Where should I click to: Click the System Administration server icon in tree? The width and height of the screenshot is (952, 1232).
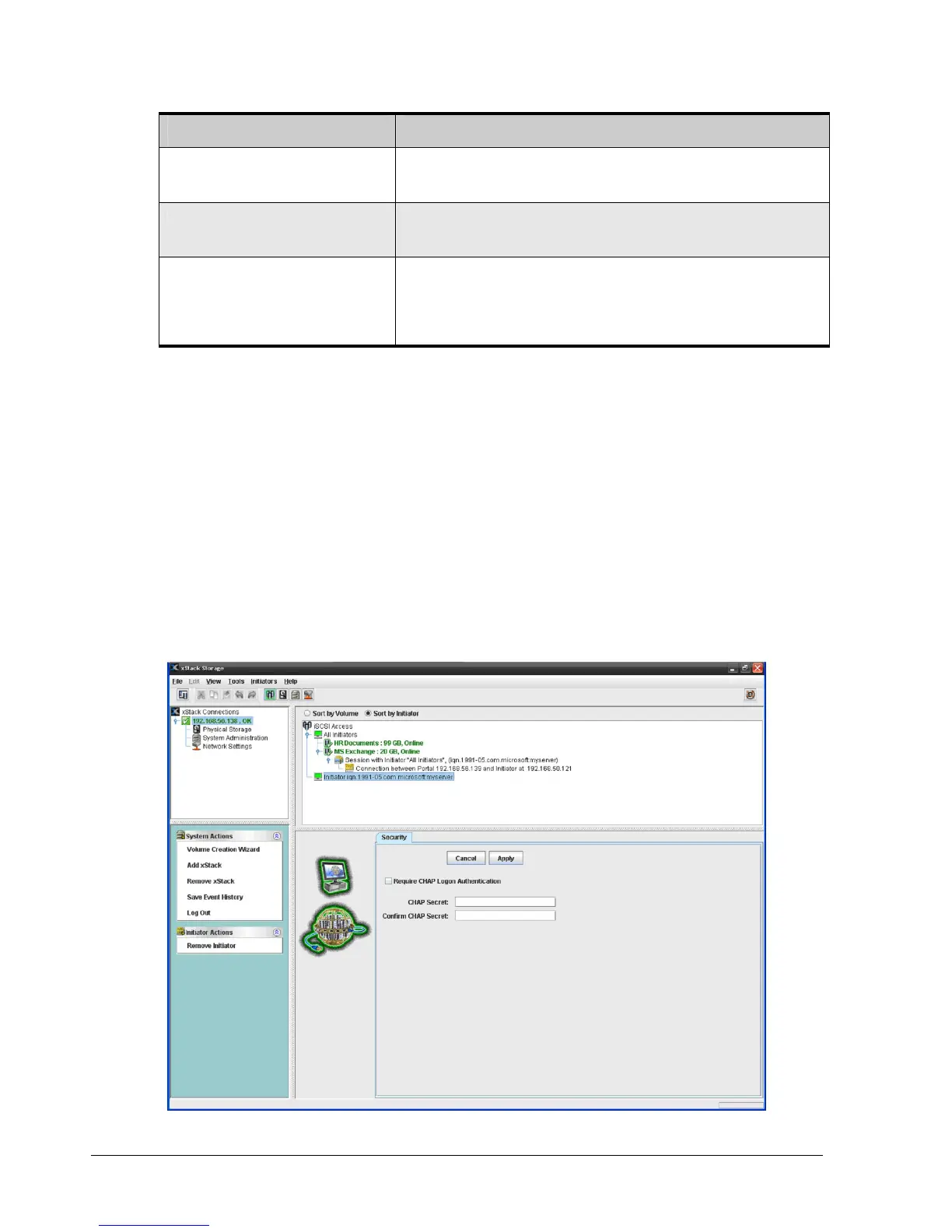point(197,738)
